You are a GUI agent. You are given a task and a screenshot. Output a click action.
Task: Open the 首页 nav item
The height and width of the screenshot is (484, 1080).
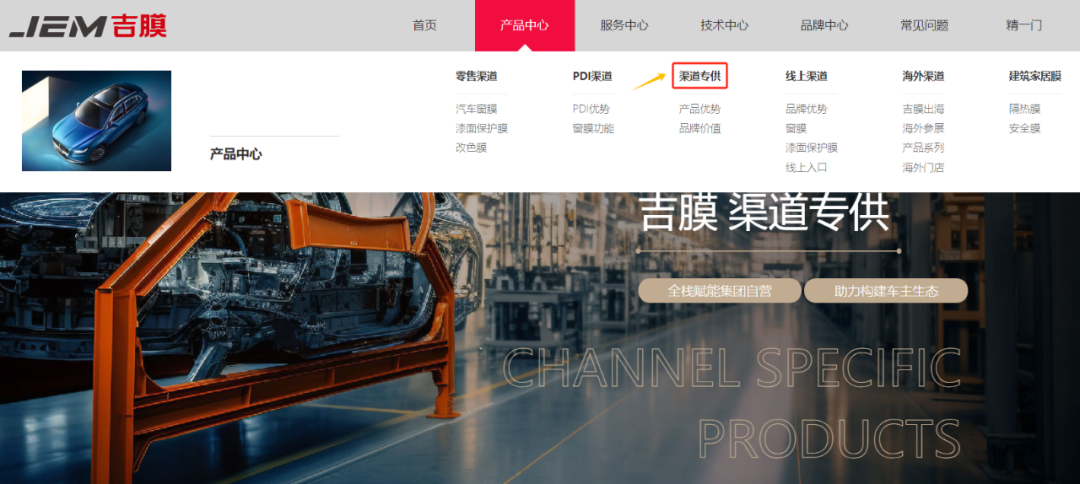pos(424,25)
